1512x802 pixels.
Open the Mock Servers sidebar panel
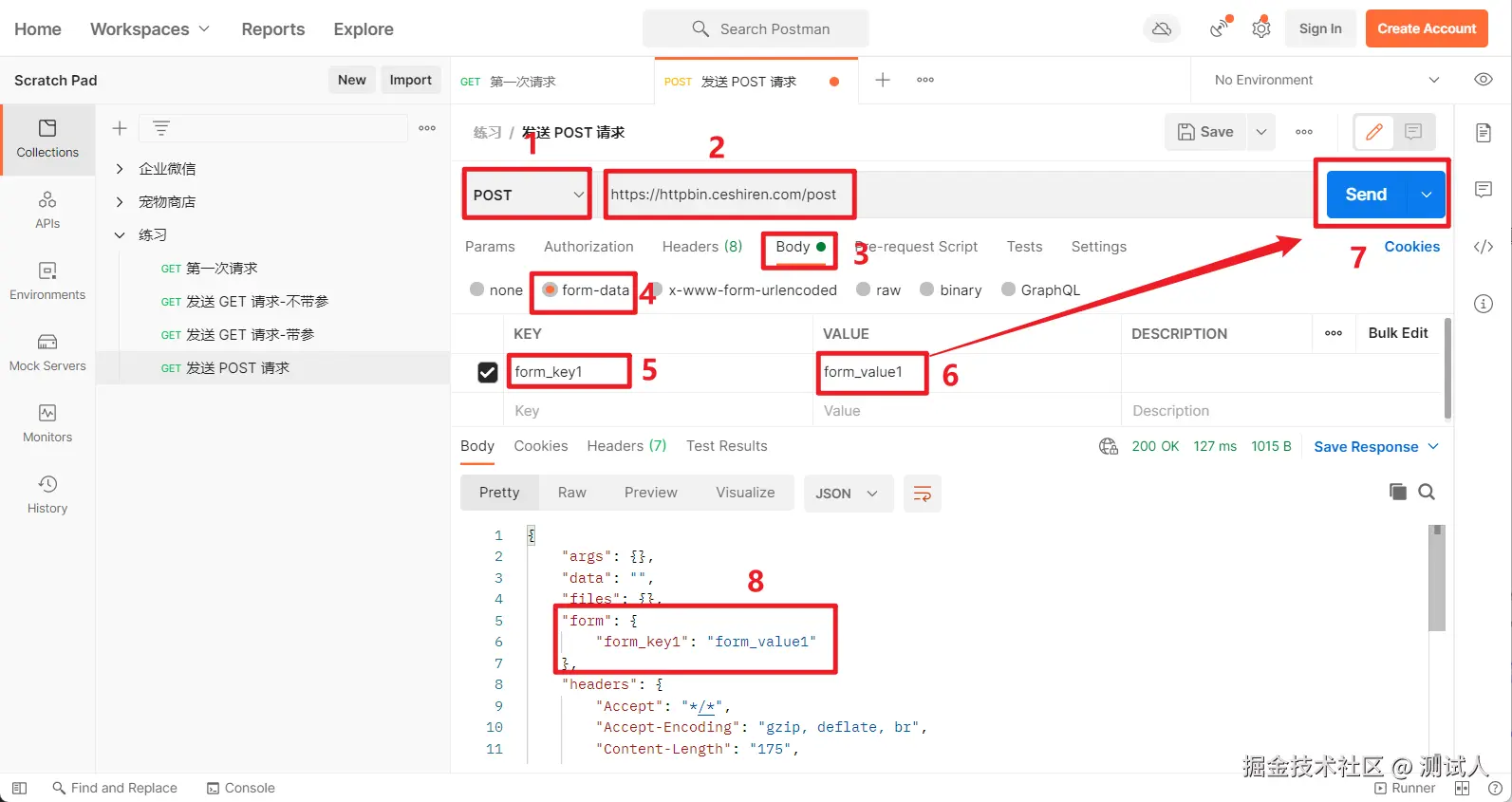click(x=47, y=352)
